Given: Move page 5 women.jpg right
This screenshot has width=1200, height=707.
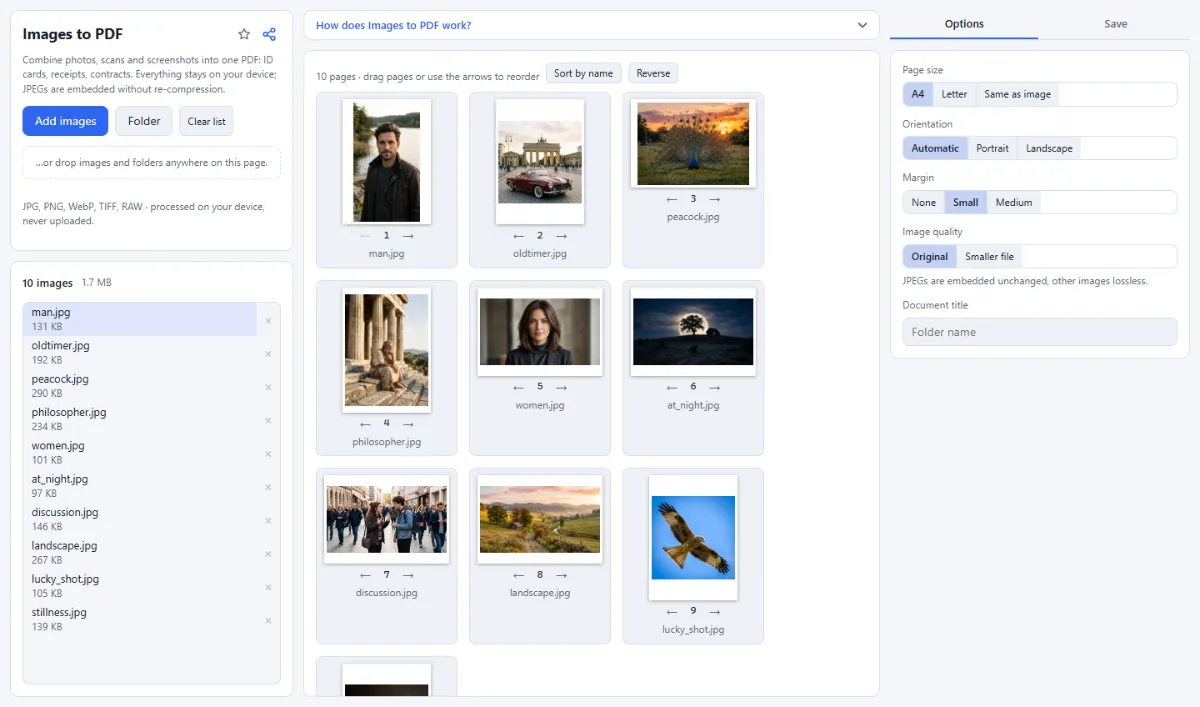Looking at the screenshot, I should point(561,387).
